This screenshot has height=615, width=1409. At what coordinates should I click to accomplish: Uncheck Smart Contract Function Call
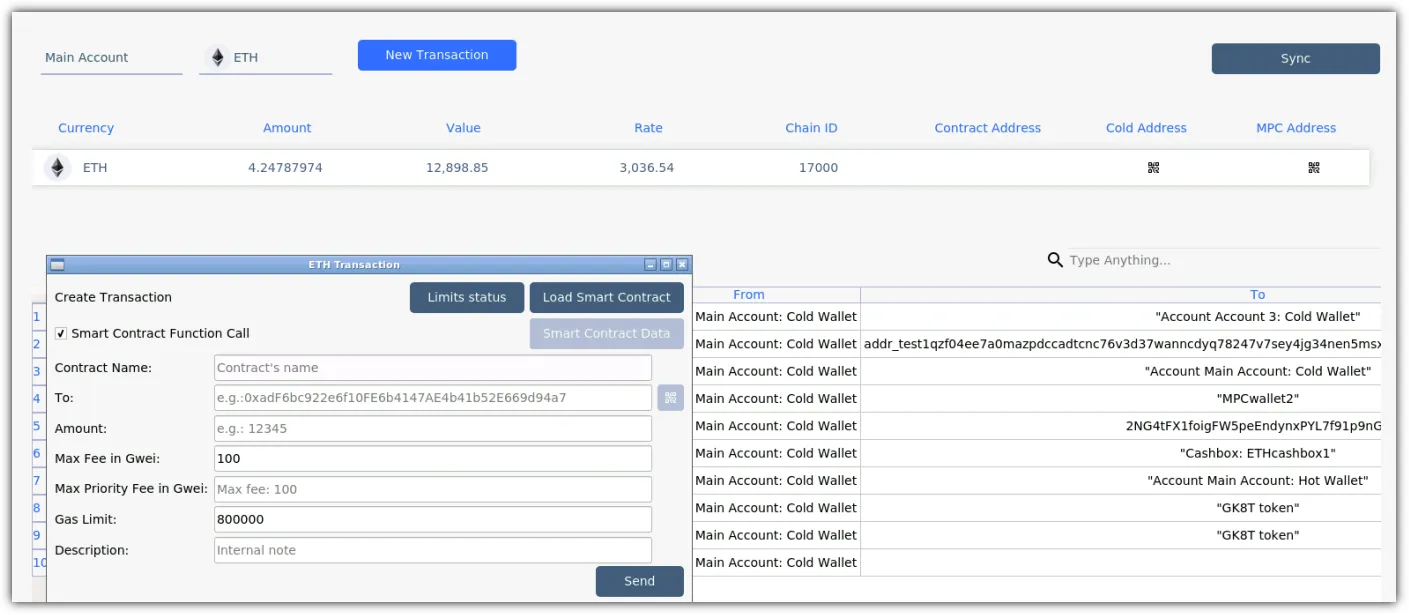(61, 334)
